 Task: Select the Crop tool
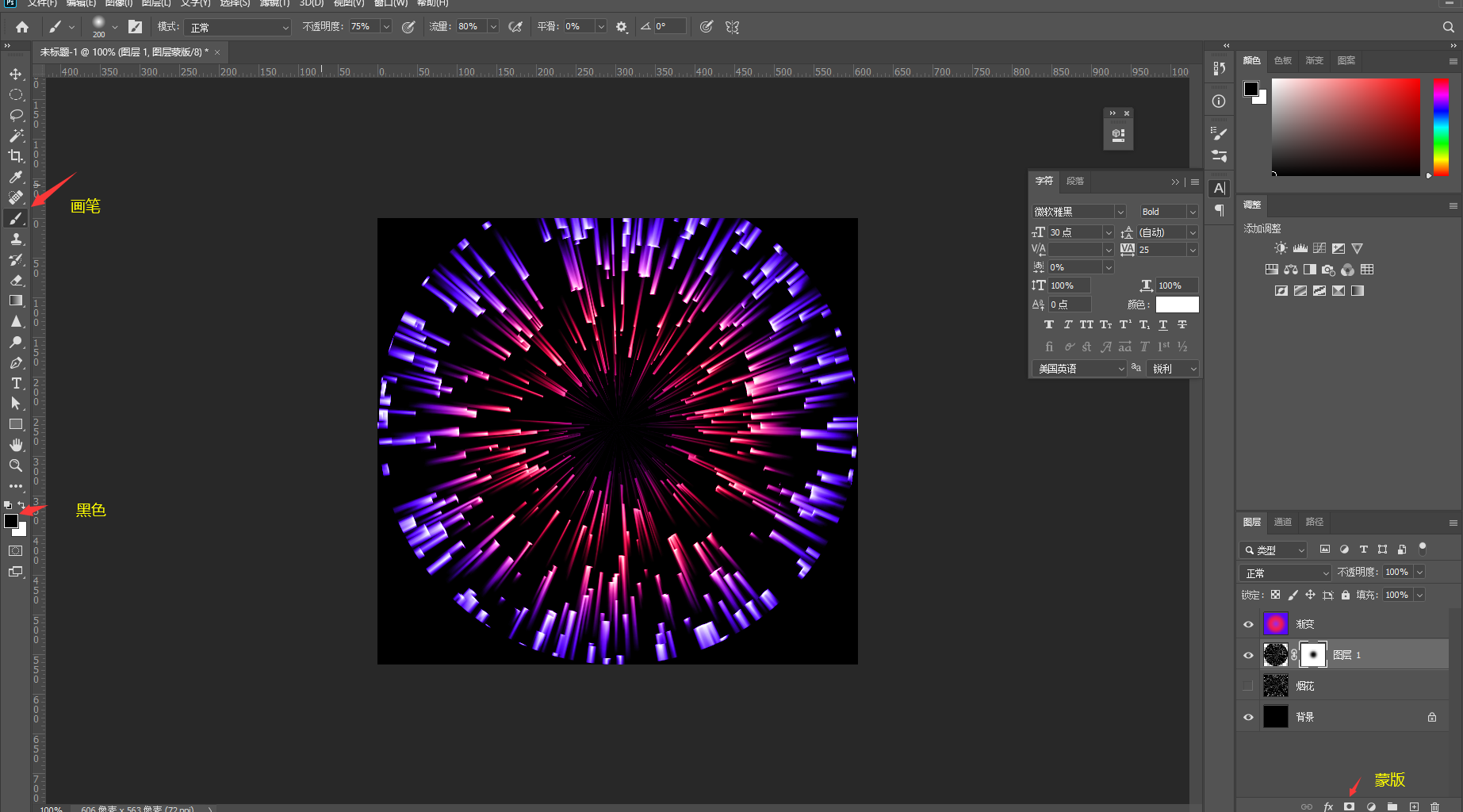pyautogui.click(x=16, y=156)
